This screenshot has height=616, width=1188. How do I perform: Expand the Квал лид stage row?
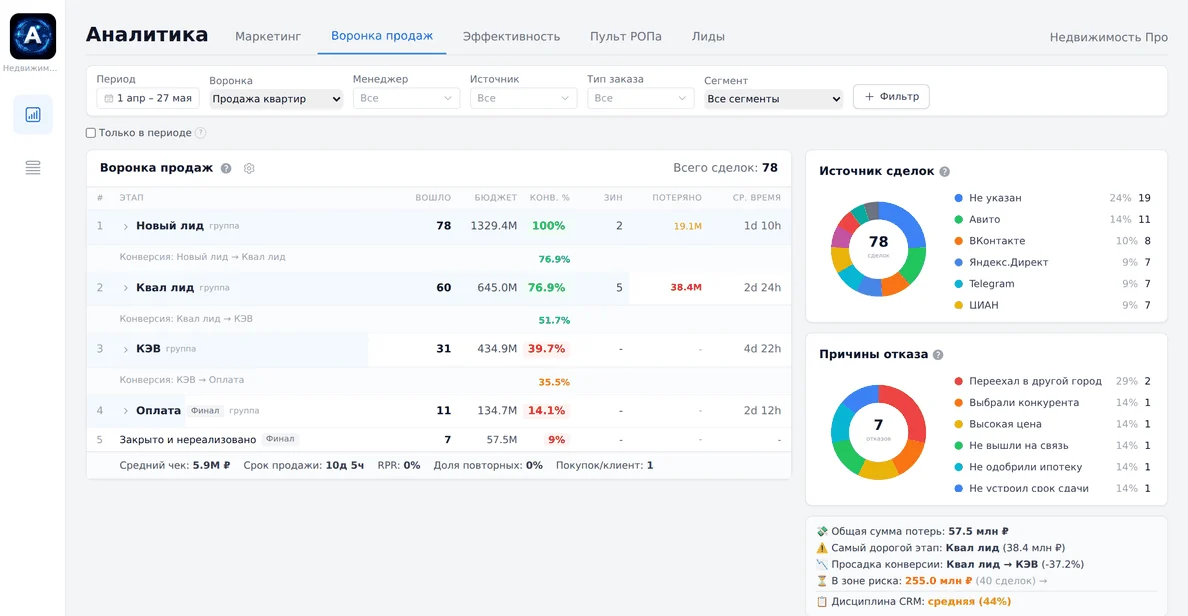click(x=126, y=288)
